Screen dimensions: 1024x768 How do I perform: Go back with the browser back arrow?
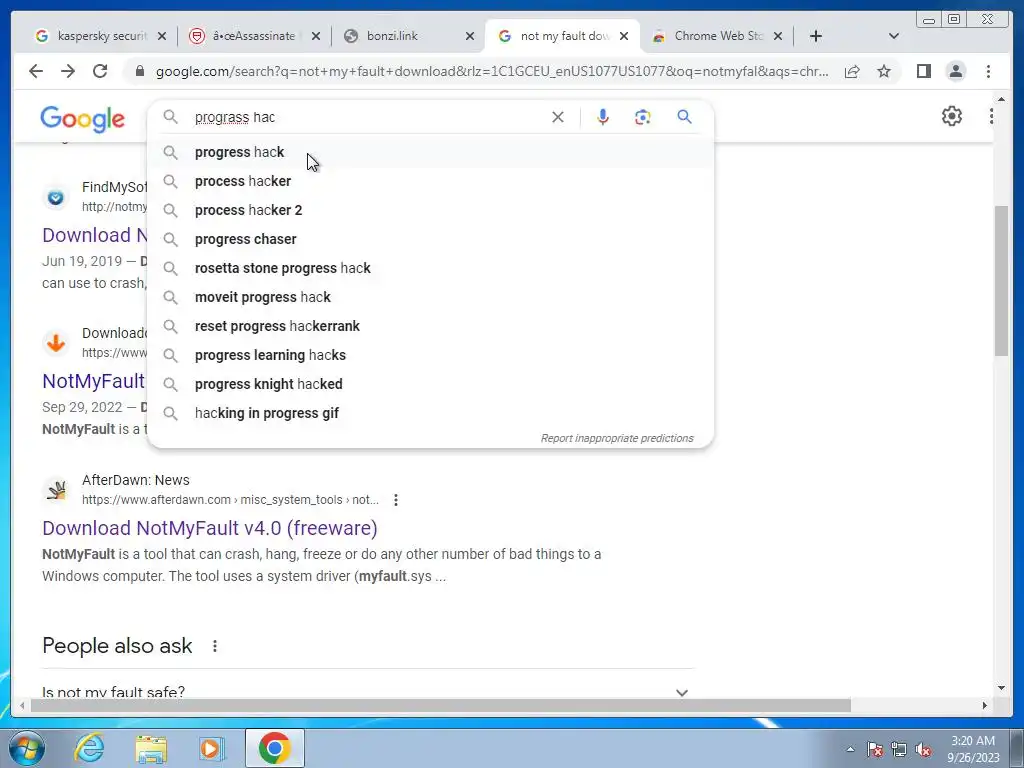click(x=36, y=71)
